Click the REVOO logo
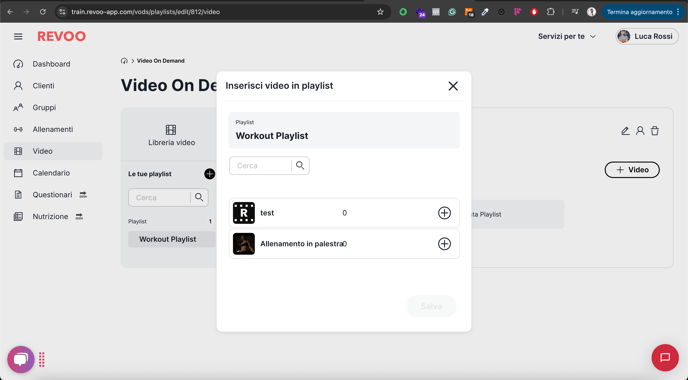The image size is (688, 380). (x=61, y=36)
